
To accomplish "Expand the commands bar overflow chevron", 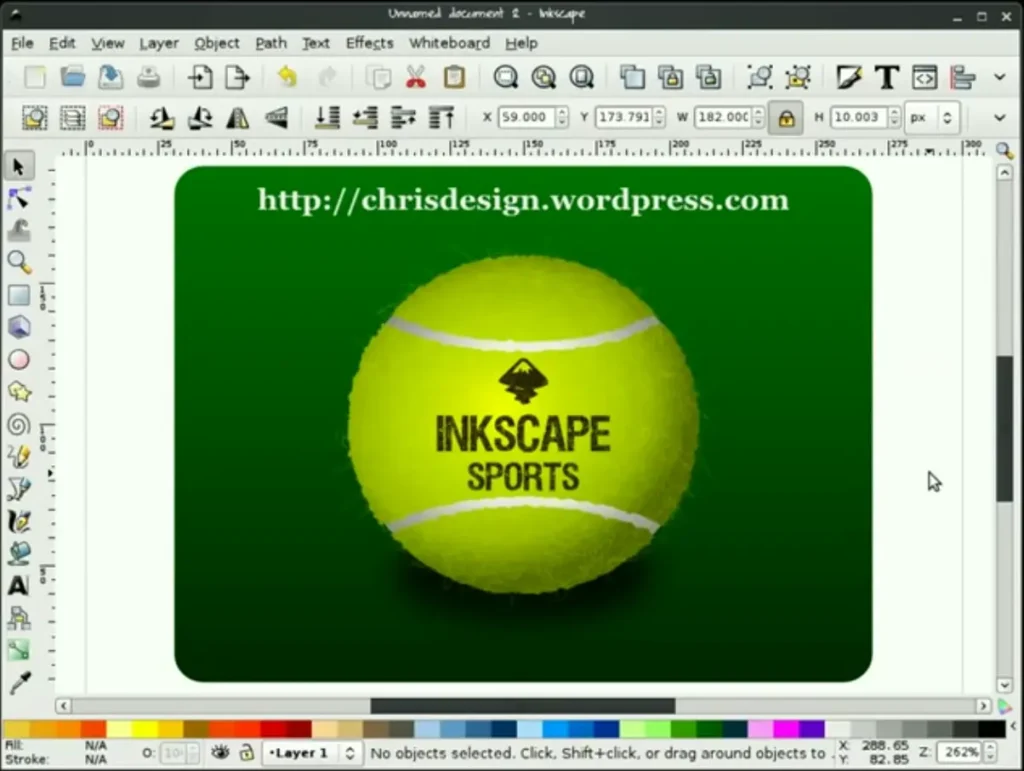I will 999,77.
